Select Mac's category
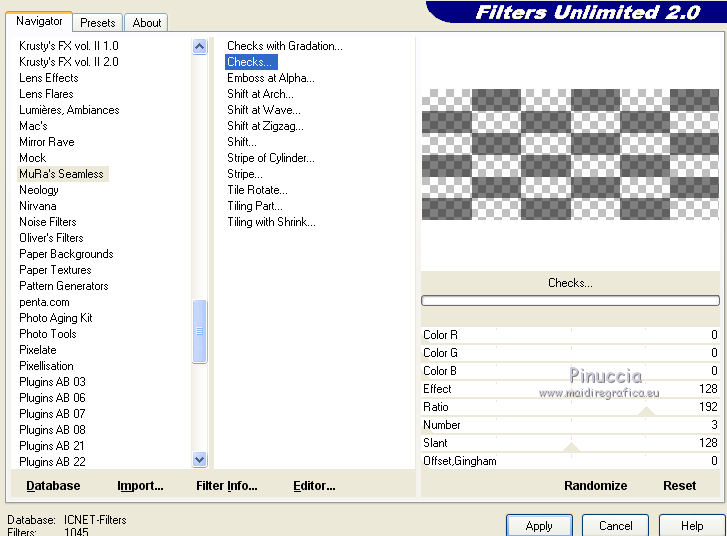The image size is (727, 536). click(x=33, y=126)
